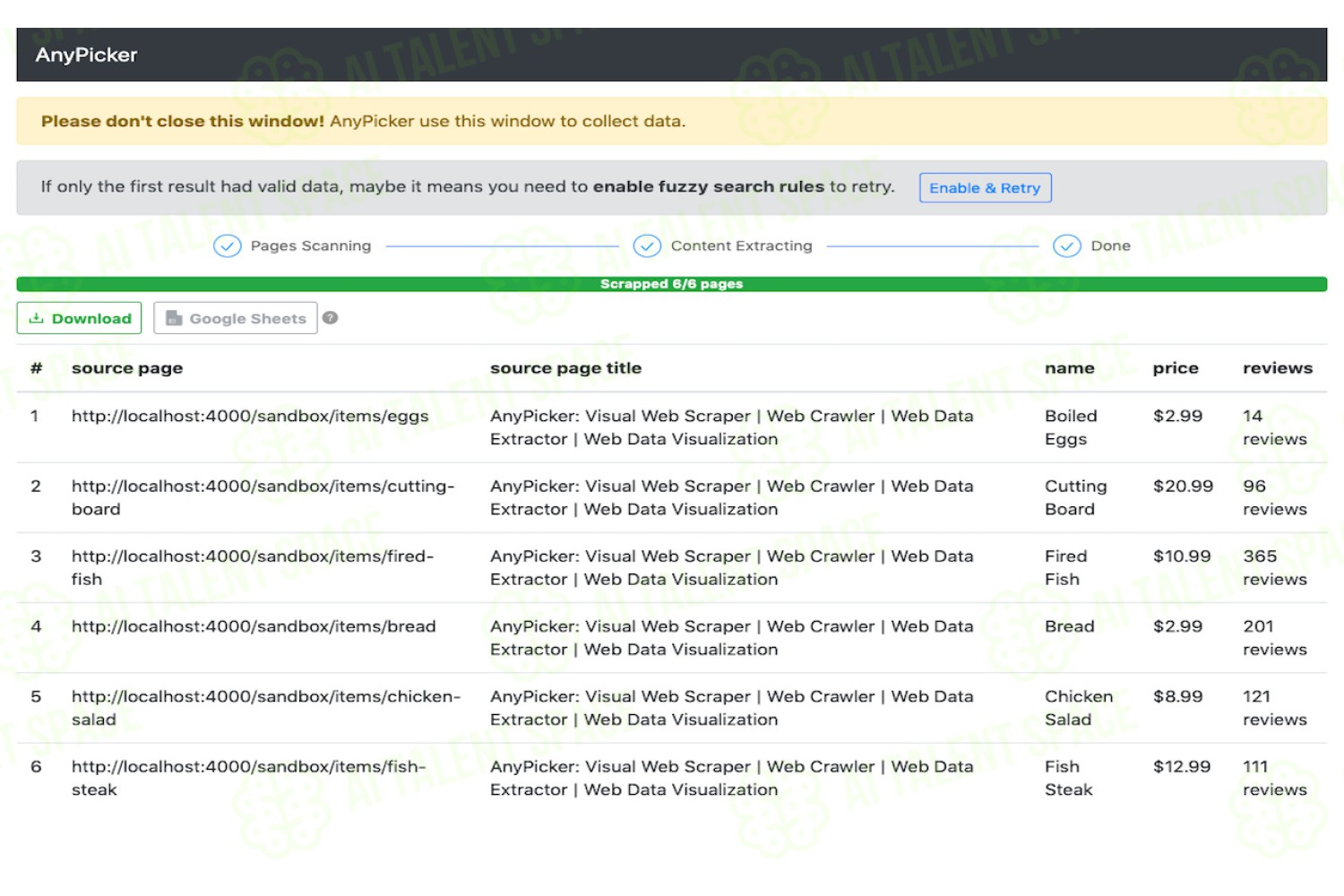The width and height of the screenshot is (1344, 896).
Task: Click the Cutting Board name cell
Action: [x=1076, y=497]
